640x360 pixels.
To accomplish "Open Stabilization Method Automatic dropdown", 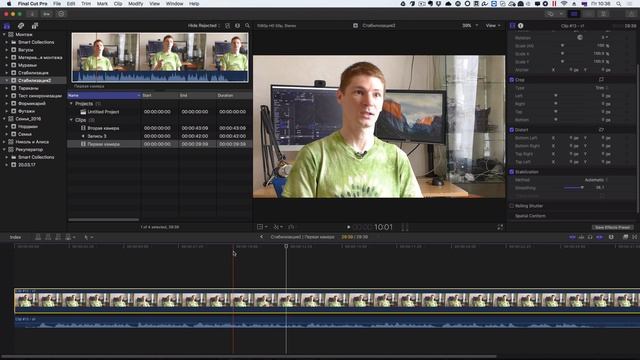I will 596,180.
